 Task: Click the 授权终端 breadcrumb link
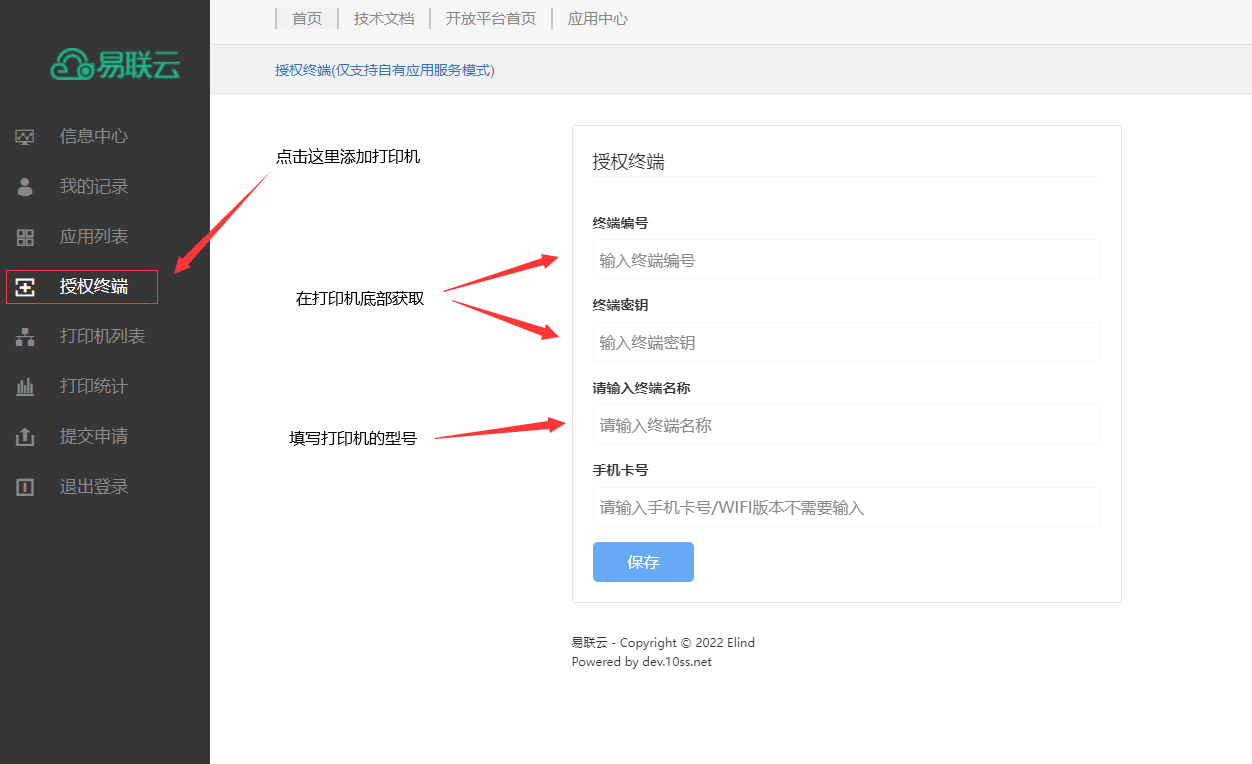click(x=385, y=70)
